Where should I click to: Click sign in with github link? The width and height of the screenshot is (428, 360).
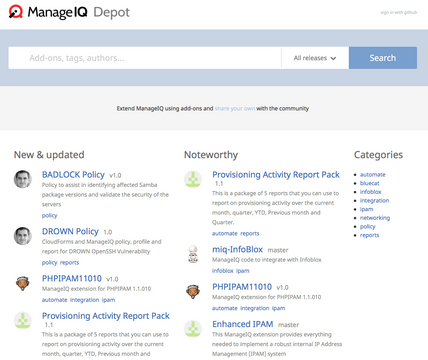[x=399, y=12]
